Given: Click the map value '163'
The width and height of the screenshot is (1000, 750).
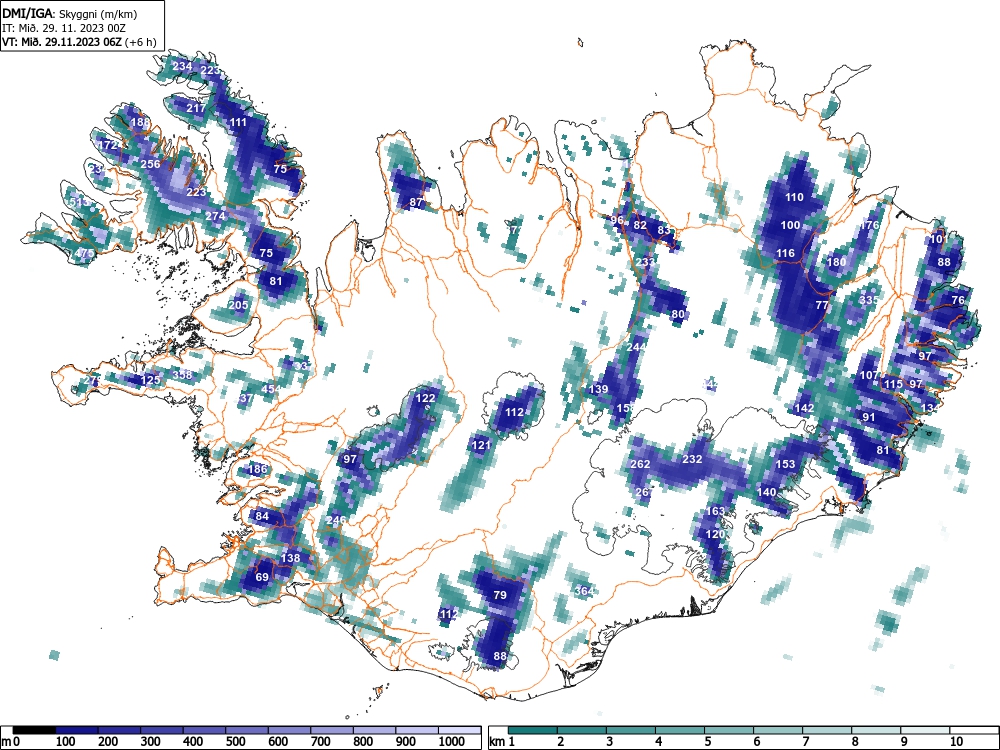Looking at the screenshot, I should [716, 511].
